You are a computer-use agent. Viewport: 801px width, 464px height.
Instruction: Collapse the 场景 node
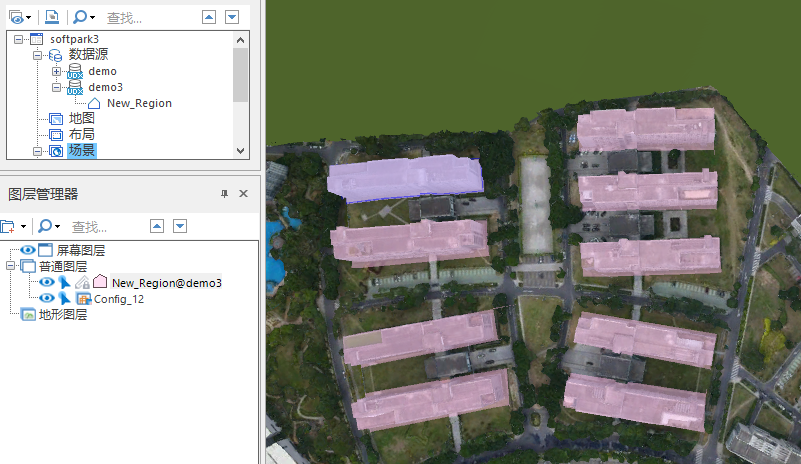[37, 152]
